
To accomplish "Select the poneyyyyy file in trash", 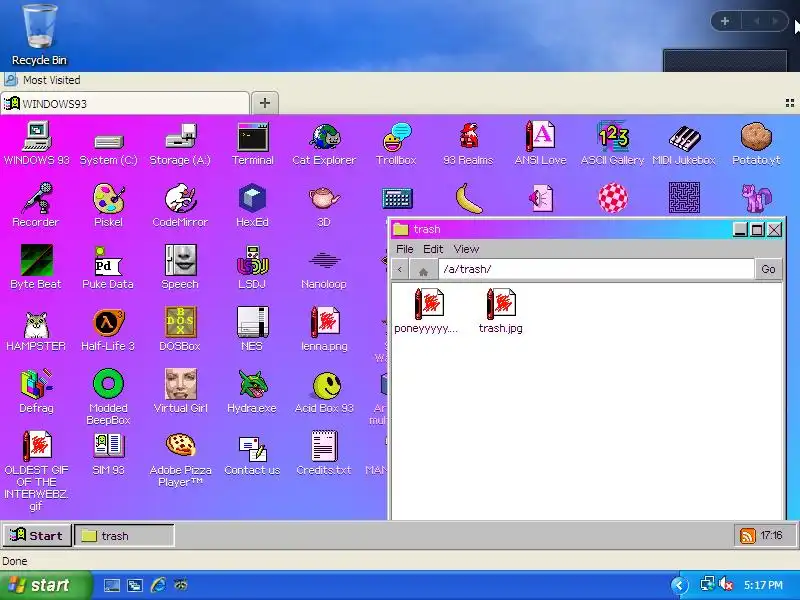I will (x=427, y=311).
